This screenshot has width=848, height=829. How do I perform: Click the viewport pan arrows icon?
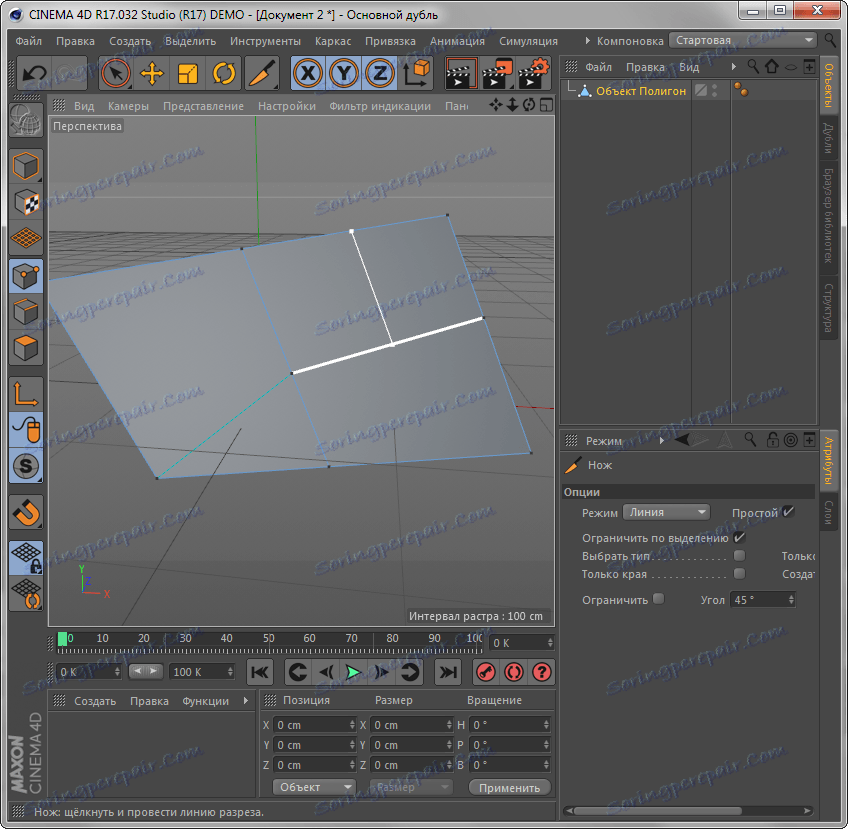[x=495, y=105]
